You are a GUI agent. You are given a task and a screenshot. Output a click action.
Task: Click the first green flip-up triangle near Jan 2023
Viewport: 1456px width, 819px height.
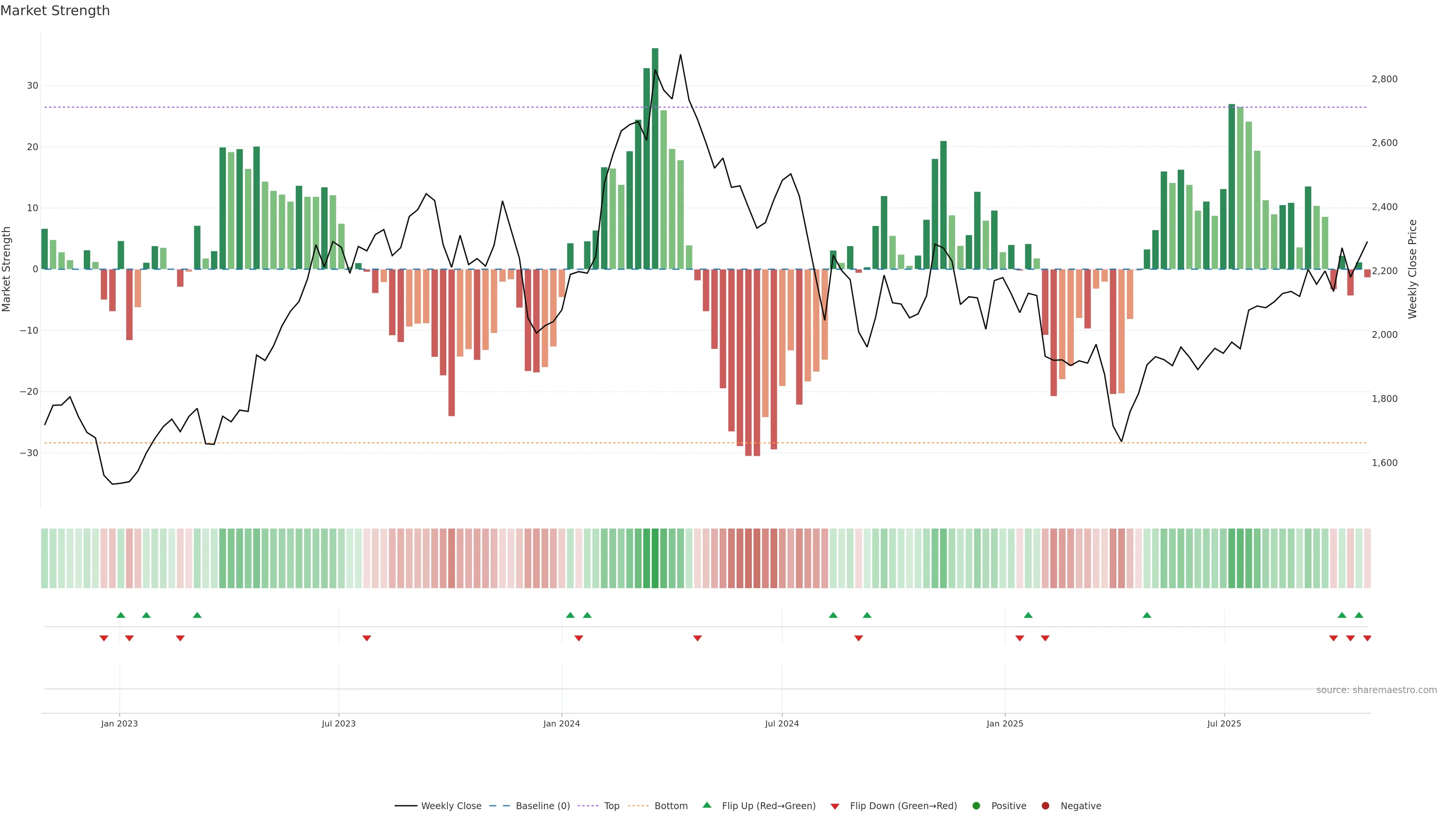(121, 615)
